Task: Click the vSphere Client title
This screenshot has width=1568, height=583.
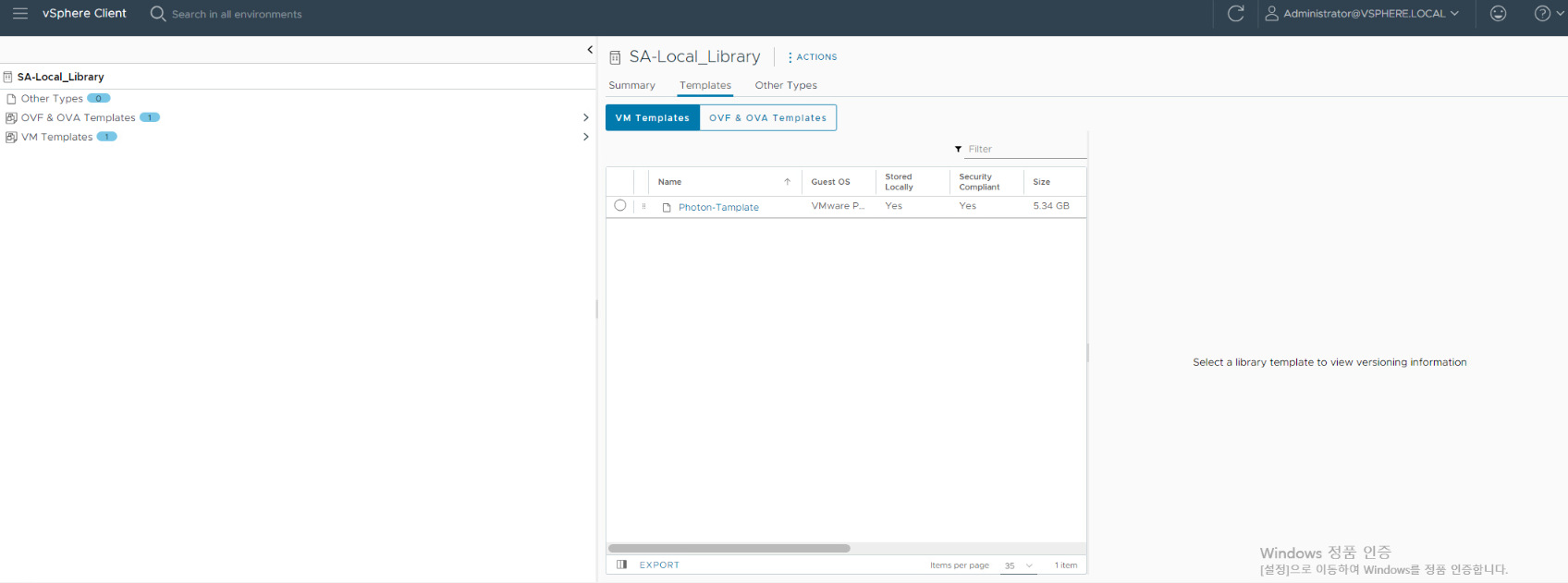Action: pyautogui.click(x=84, y=13)
